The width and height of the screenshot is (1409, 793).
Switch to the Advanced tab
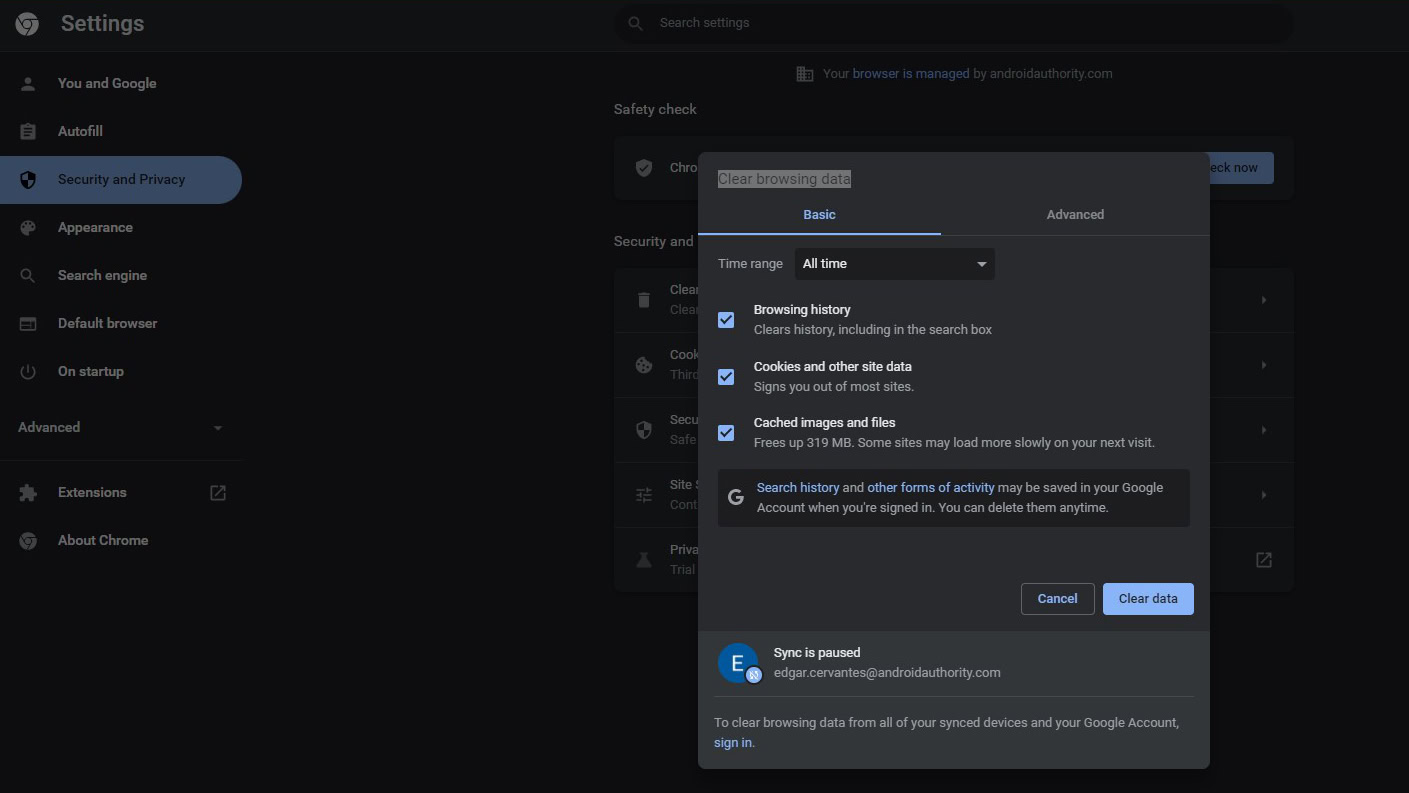(1075, 215)
